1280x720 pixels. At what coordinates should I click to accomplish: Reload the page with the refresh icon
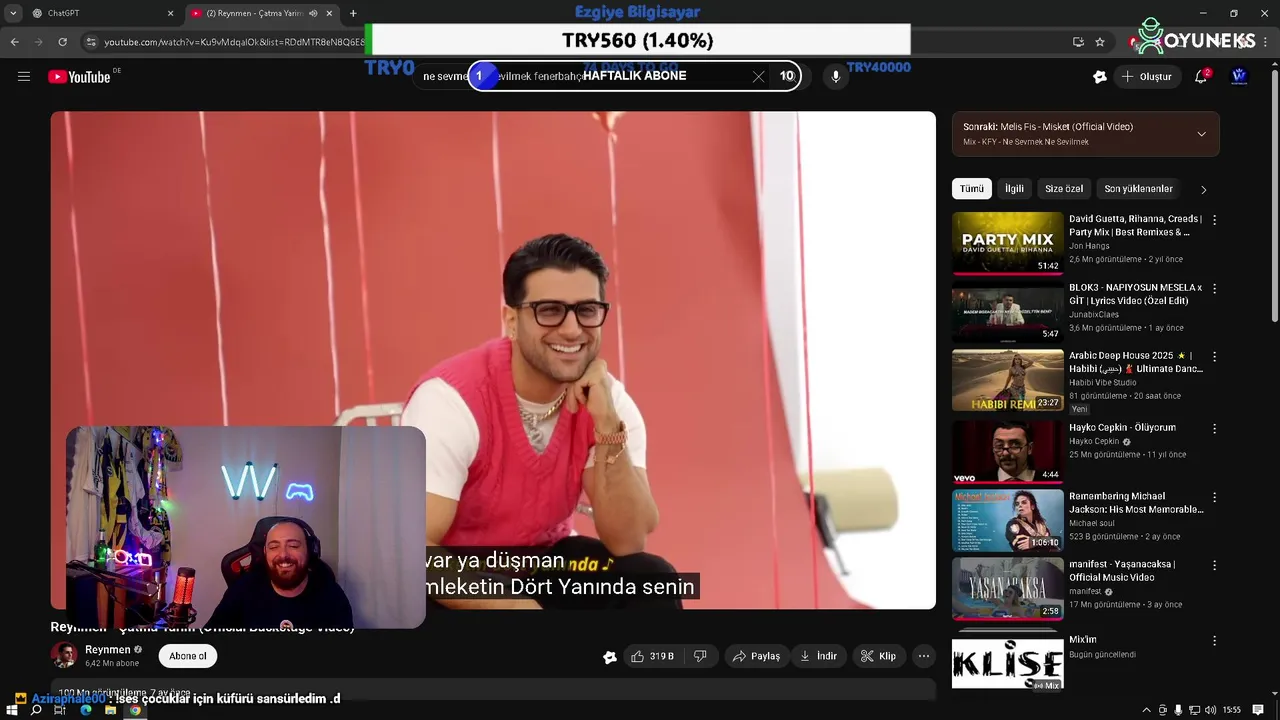click(62, 42)
